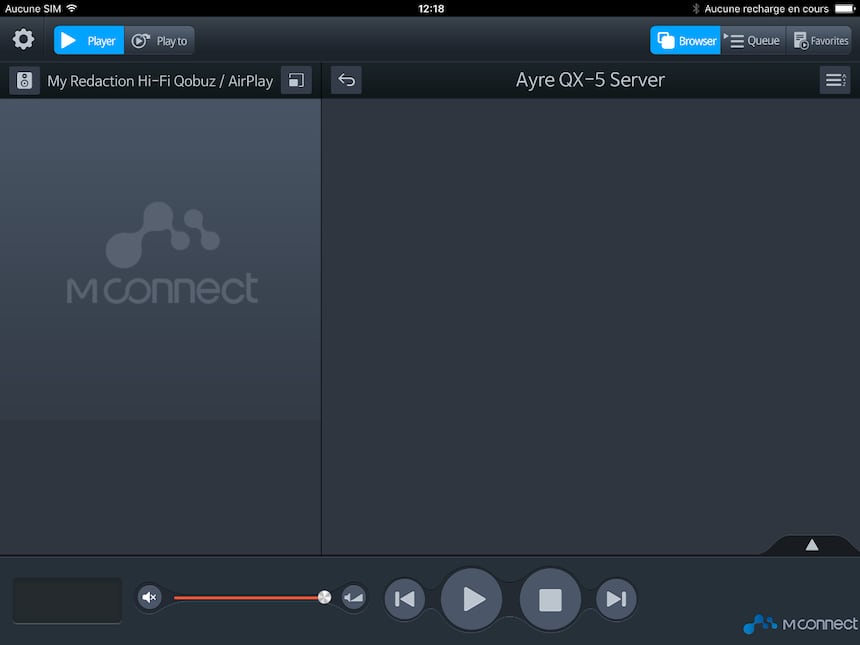Go back with the return arrow
Image resolution: width=860 pixels, height=645 pixels.
tap(346, 80)
